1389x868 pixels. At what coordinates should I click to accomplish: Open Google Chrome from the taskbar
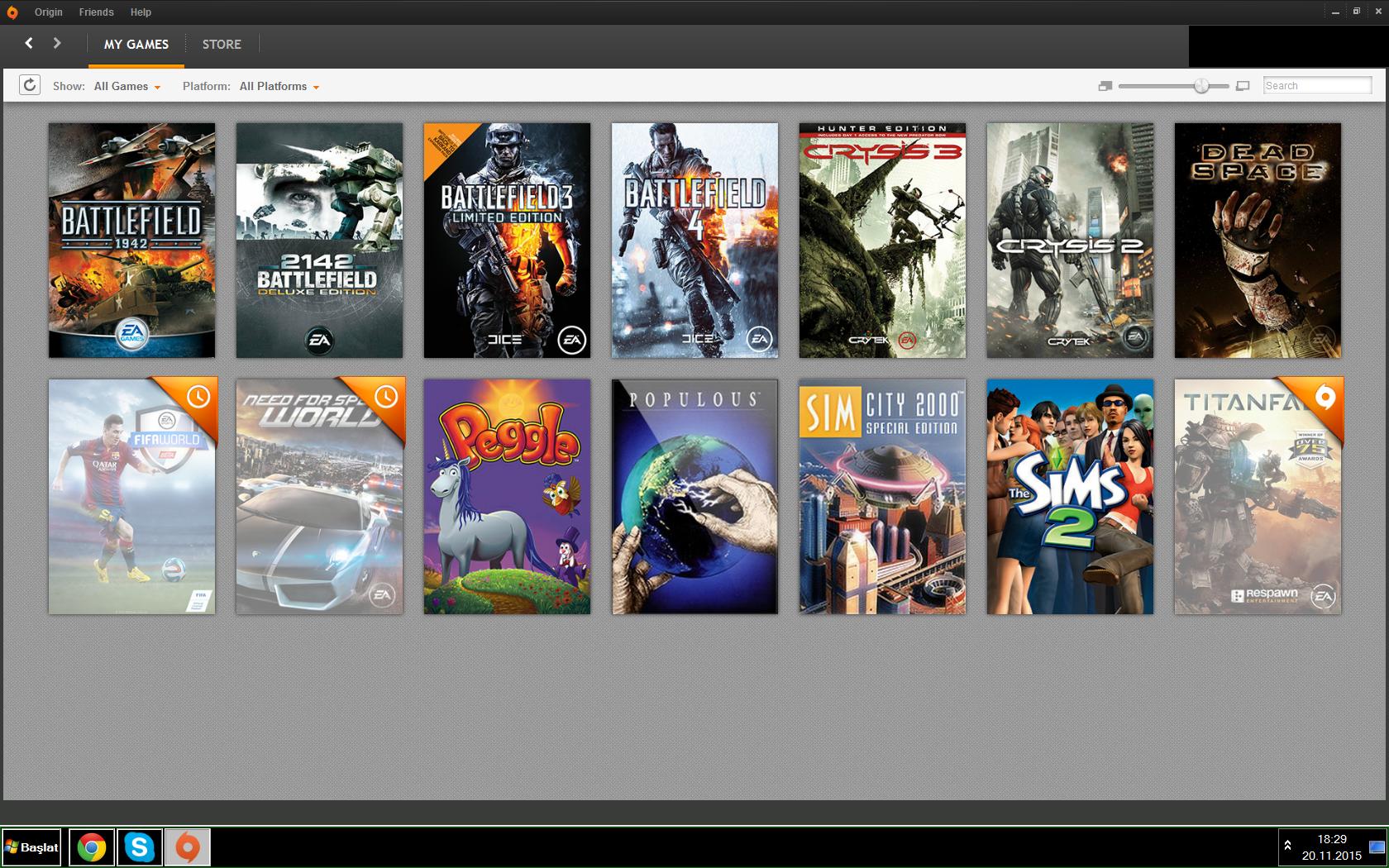click(x=92, y=847)
